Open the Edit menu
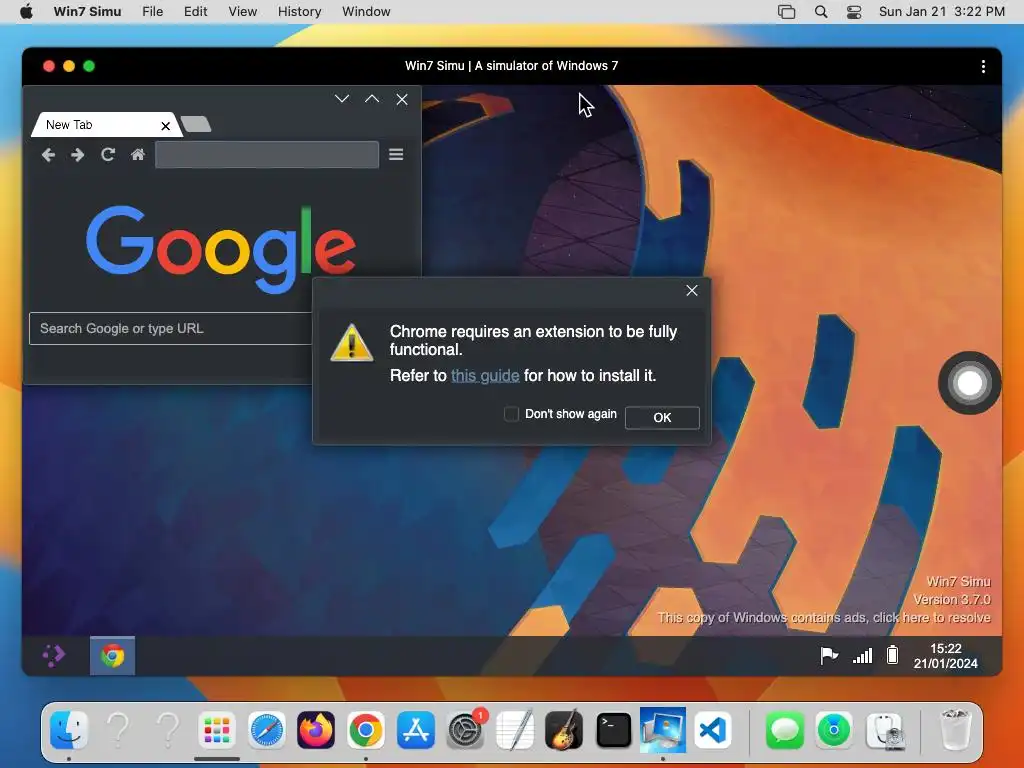This screenshot has height=768, width=1024. (195, 12)
